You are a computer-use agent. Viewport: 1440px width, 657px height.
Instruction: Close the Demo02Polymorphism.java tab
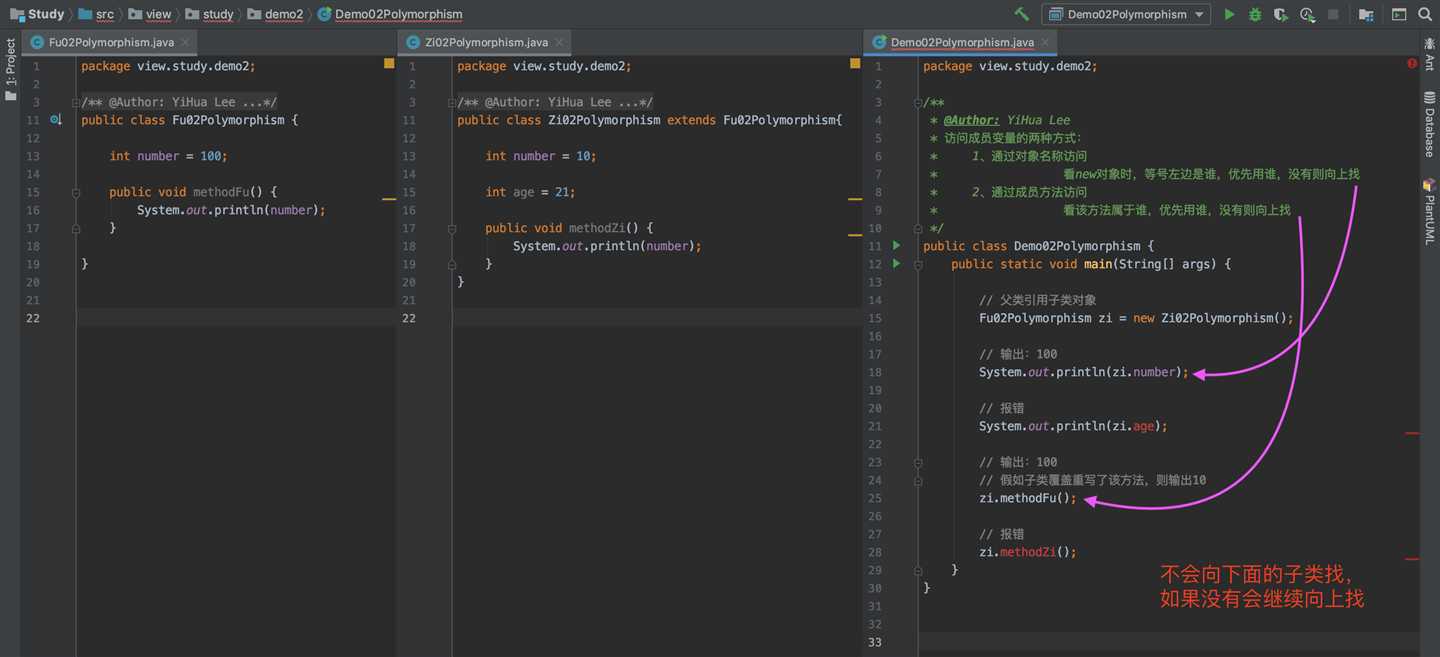point(1048,42)
